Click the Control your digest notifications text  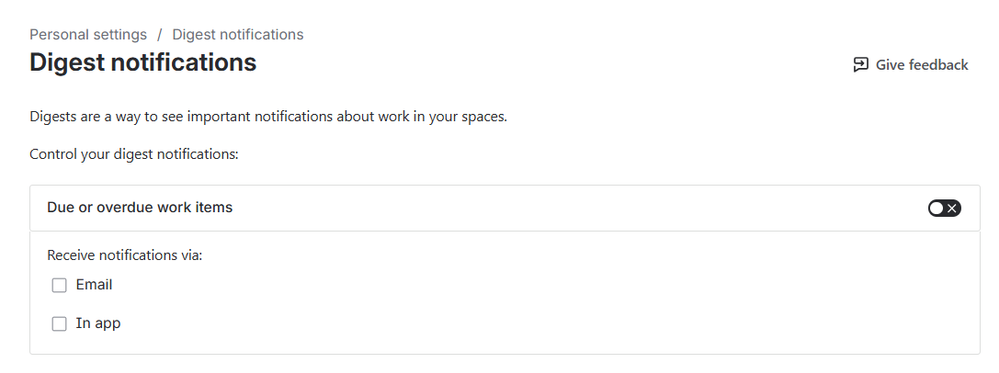click(x=134, y=154)
